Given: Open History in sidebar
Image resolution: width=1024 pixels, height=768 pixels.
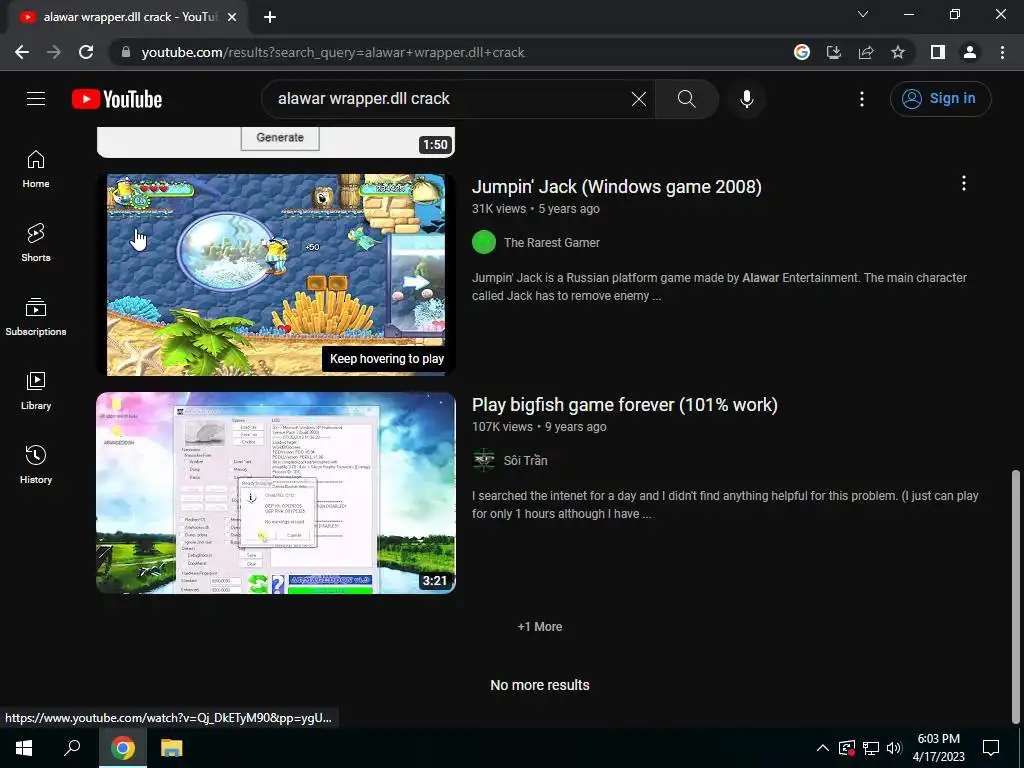Looking at the screenshot, I should [36, 464].
